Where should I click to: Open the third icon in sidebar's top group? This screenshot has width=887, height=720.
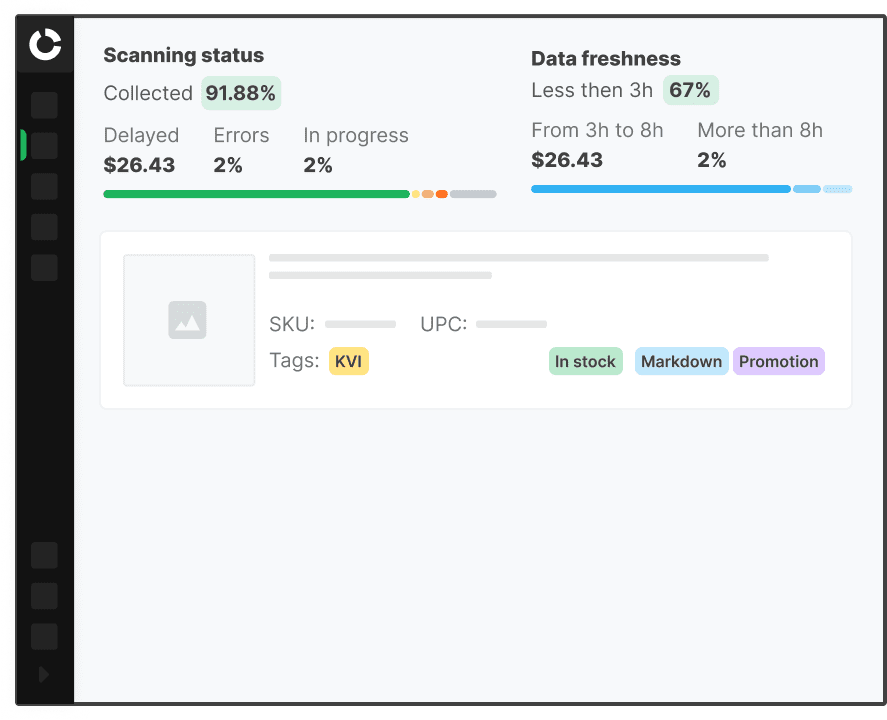pyautogui.click(x=44, y=186)
